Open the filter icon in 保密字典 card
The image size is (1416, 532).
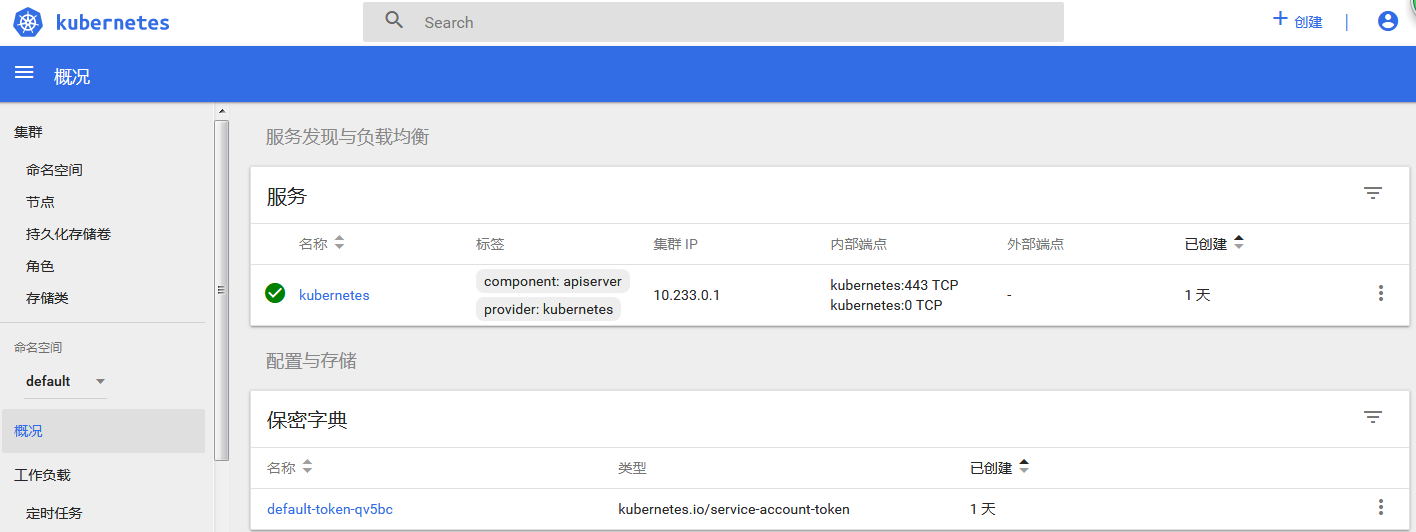[x=1373, y=417]
